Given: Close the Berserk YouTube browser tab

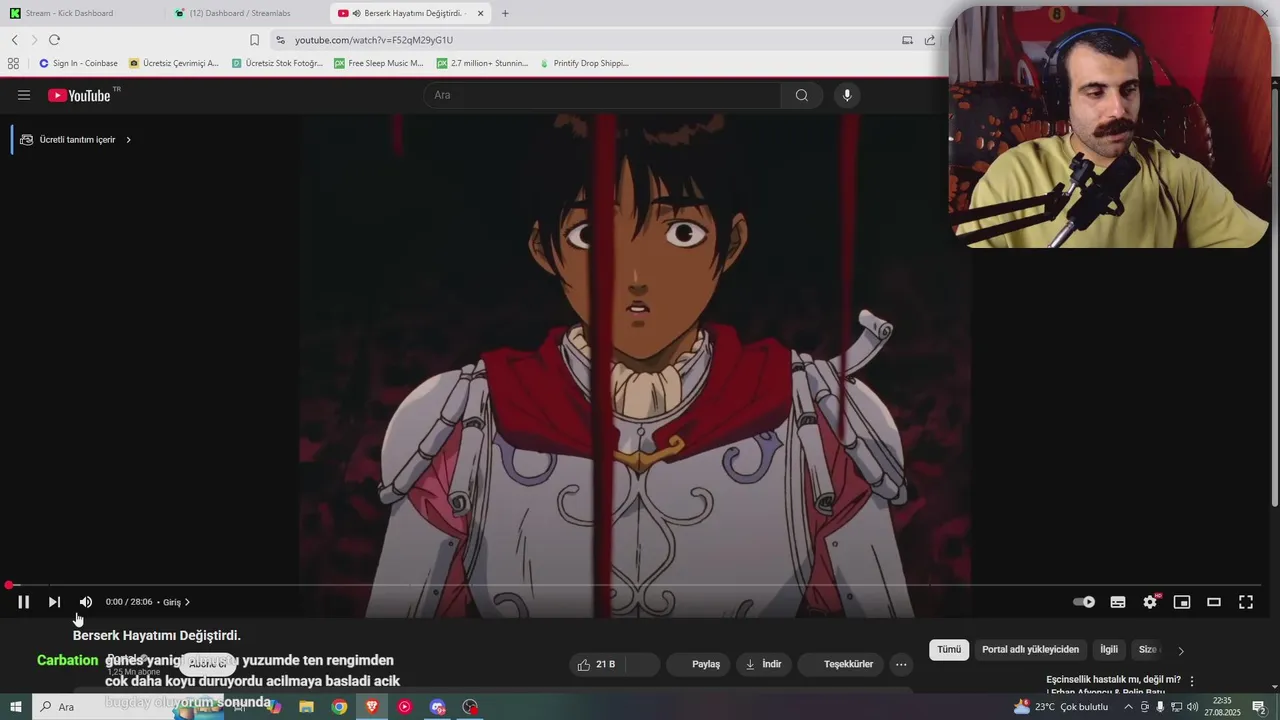Looking at the screenshot, I should [x=480, y=13].
